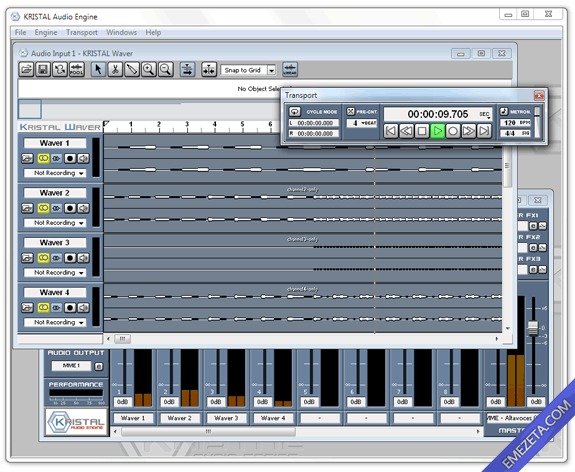Click the left locator L time field
The width and height of the screenshot is (575, 472).
coord(314,123)
